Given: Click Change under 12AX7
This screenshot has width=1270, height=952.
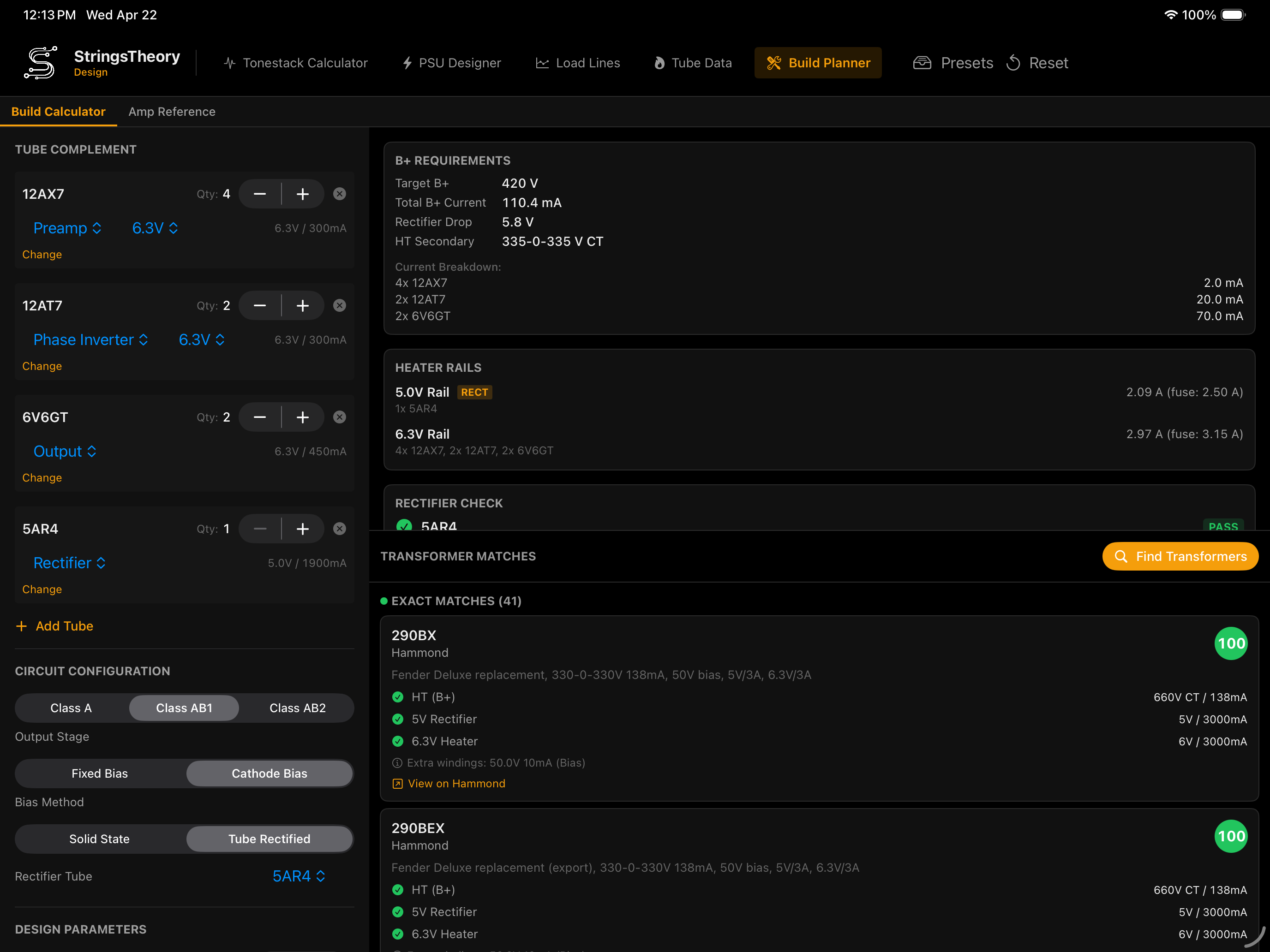Looking at the screenshot, I should point(42,254).
